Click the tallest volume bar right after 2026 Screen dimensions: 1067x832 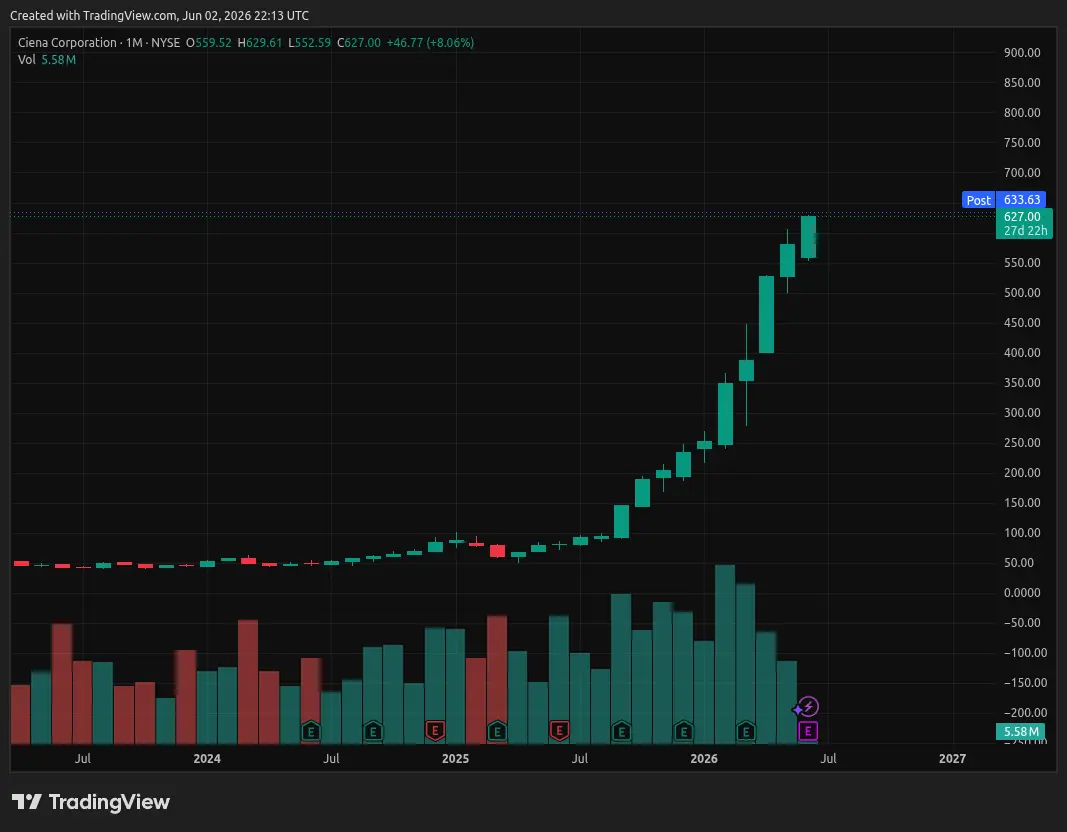(725, 654)
